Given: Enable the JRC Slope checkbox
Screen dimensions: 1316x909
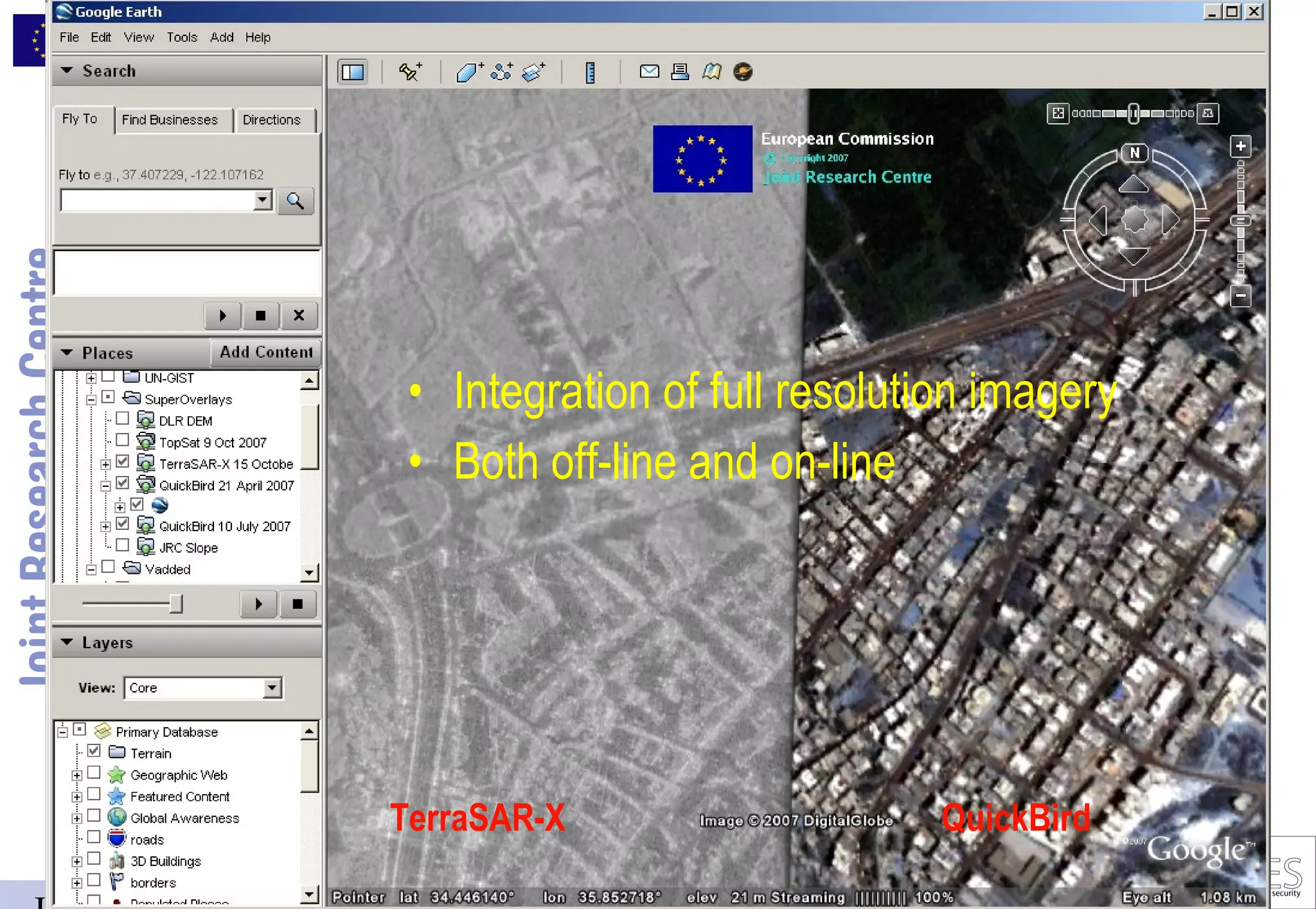Looking at the screenshot, I should pyautogui.click(x=123, y=545).
